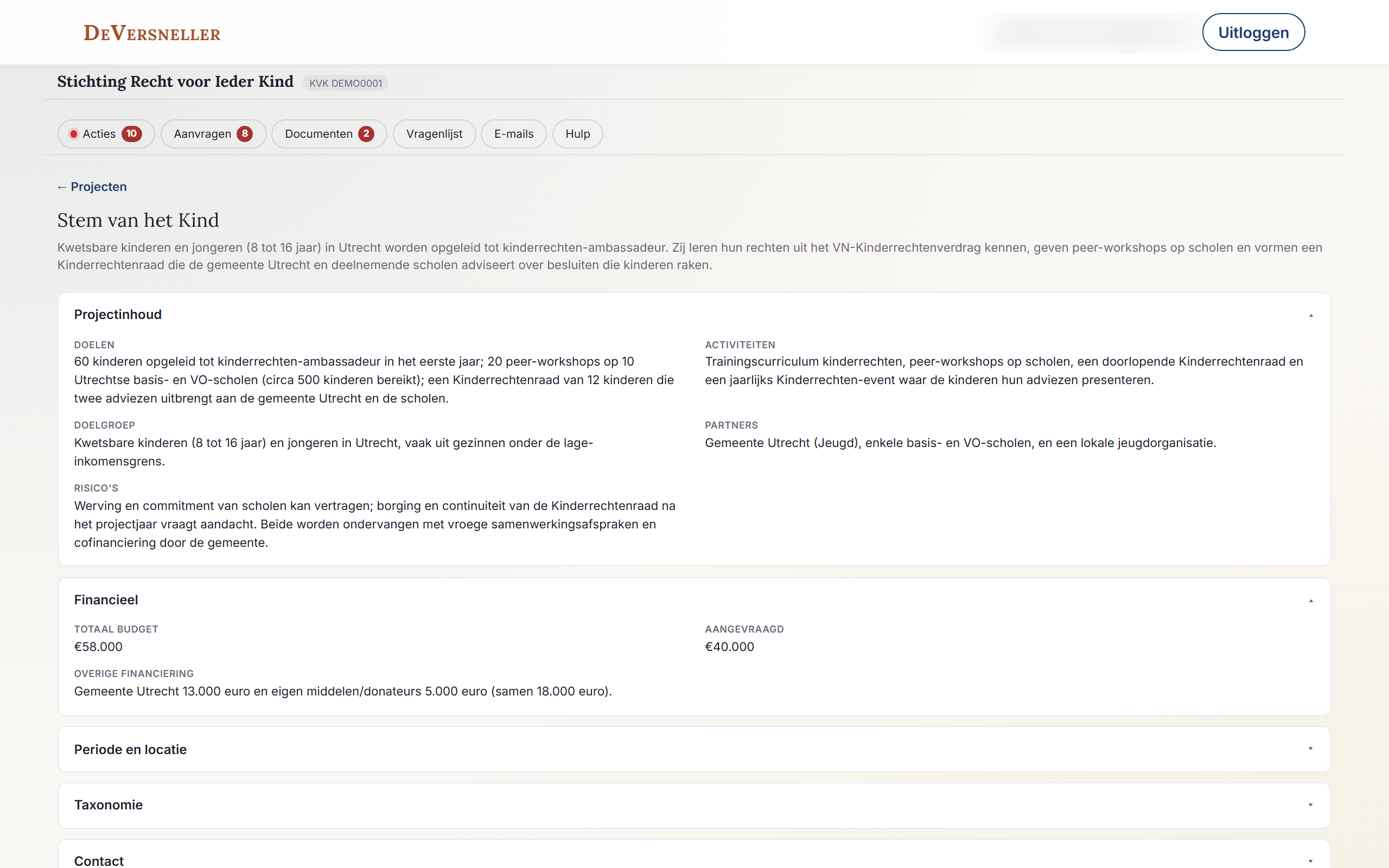The image size is (1389, 868).
Task: Click the KVK DEMO0001 badge
Action: coord(346,83)
